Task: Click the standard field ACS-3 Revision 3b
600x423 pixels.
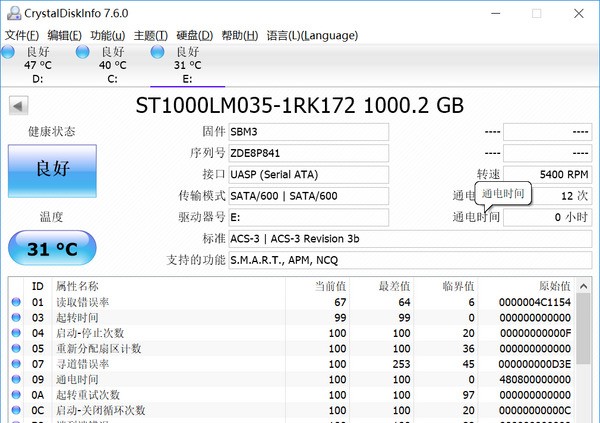Action: click(x=410, y=239)
